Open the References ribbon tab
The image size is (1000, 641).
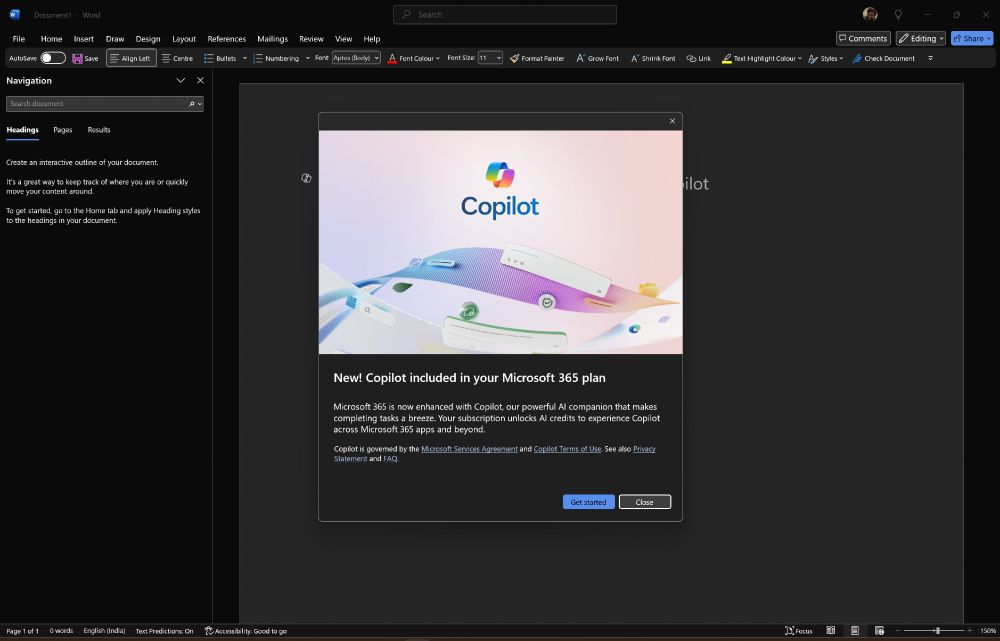click(x=226, y=38)
